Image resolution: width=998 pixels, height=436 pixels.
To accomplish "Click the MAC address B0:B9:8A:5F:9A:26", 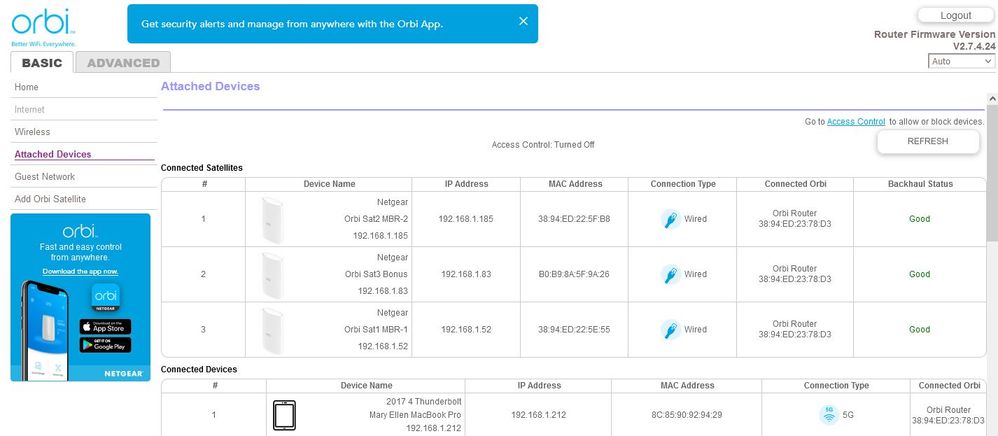I will [574, 274].
